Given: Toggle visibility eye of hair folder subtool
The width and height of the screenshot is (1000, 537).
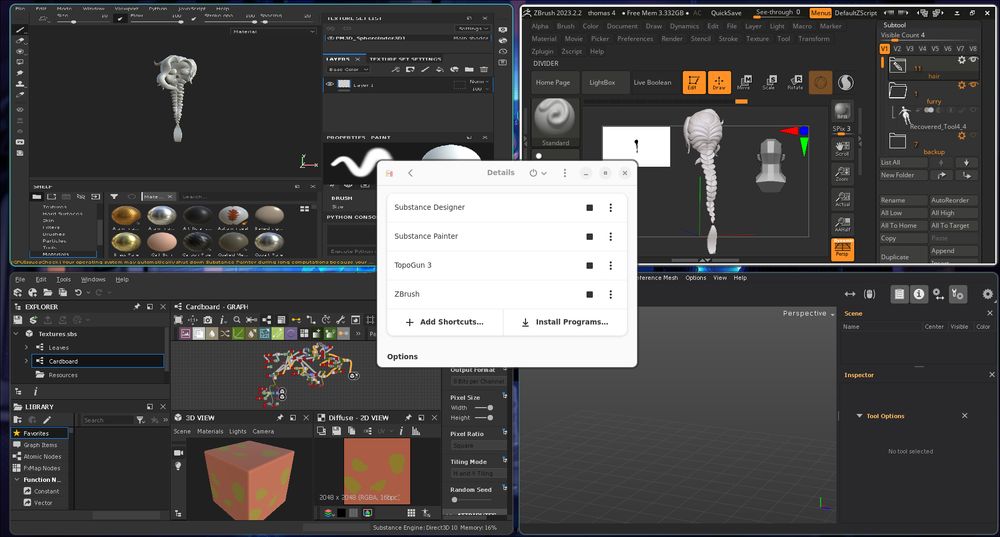Looking at the screenshot, I should [x=973, y=60].
